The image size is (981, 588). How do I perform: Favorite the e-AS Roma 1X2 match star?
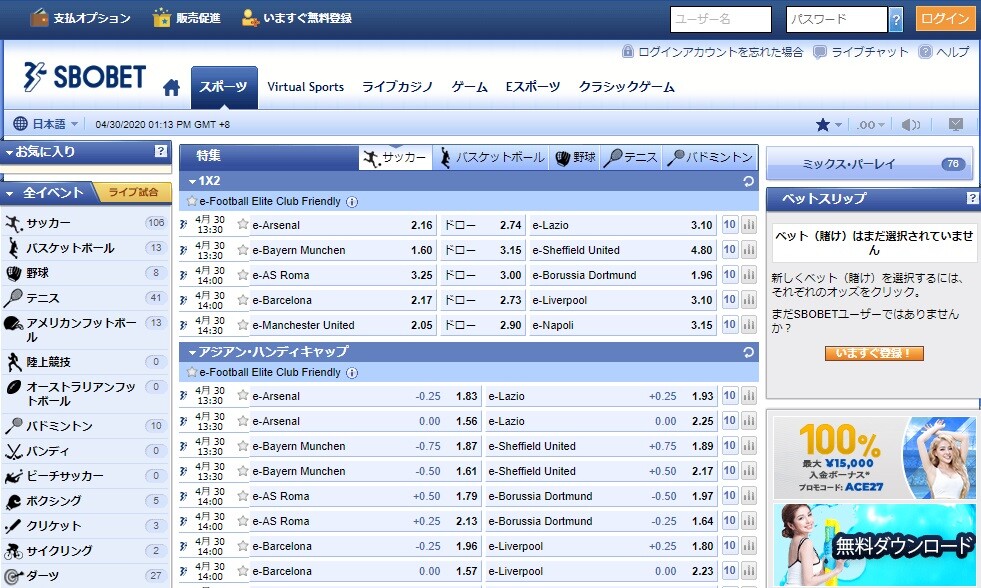243,274
